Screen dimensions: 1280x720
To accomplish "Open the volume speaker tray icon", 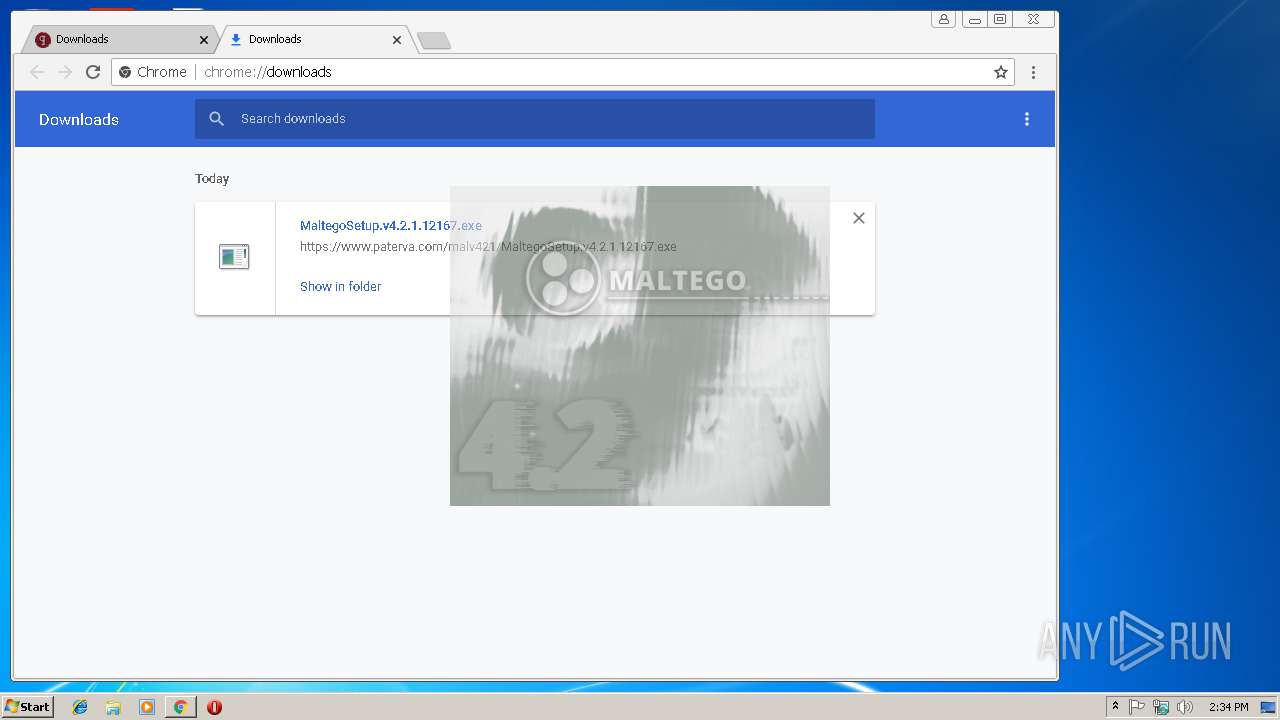I will (1185, 707).
